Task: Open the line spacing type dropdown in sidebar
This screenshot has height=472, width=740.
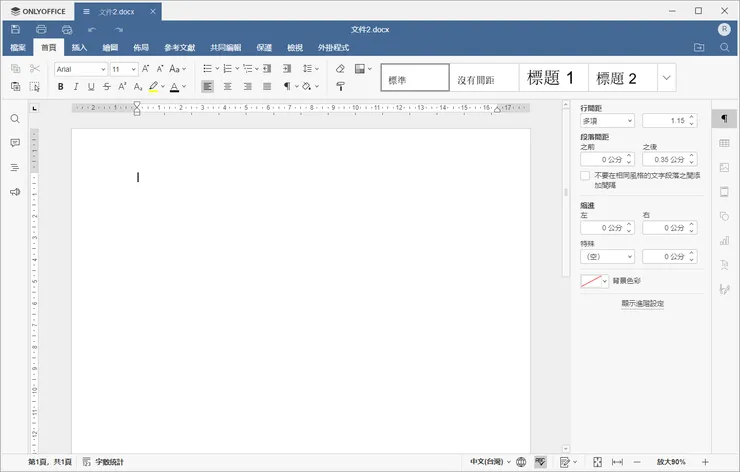Action: 607,121
